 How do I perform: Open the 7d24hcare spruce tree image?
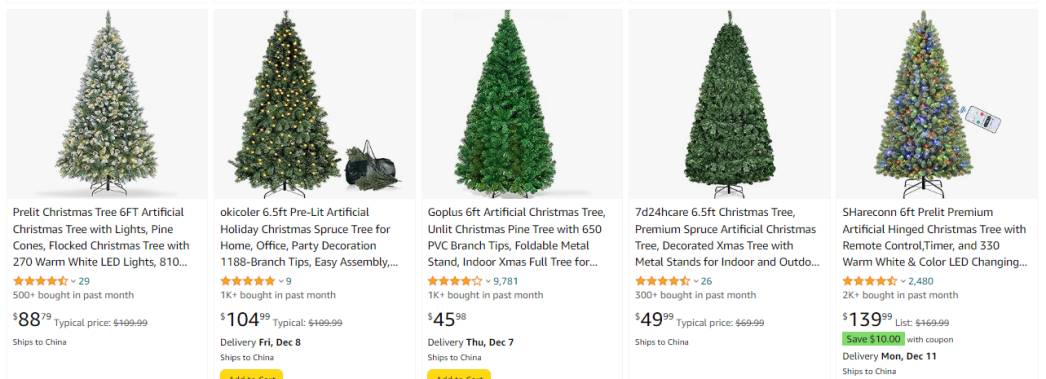pyautogui.click(x=729, y=103)
